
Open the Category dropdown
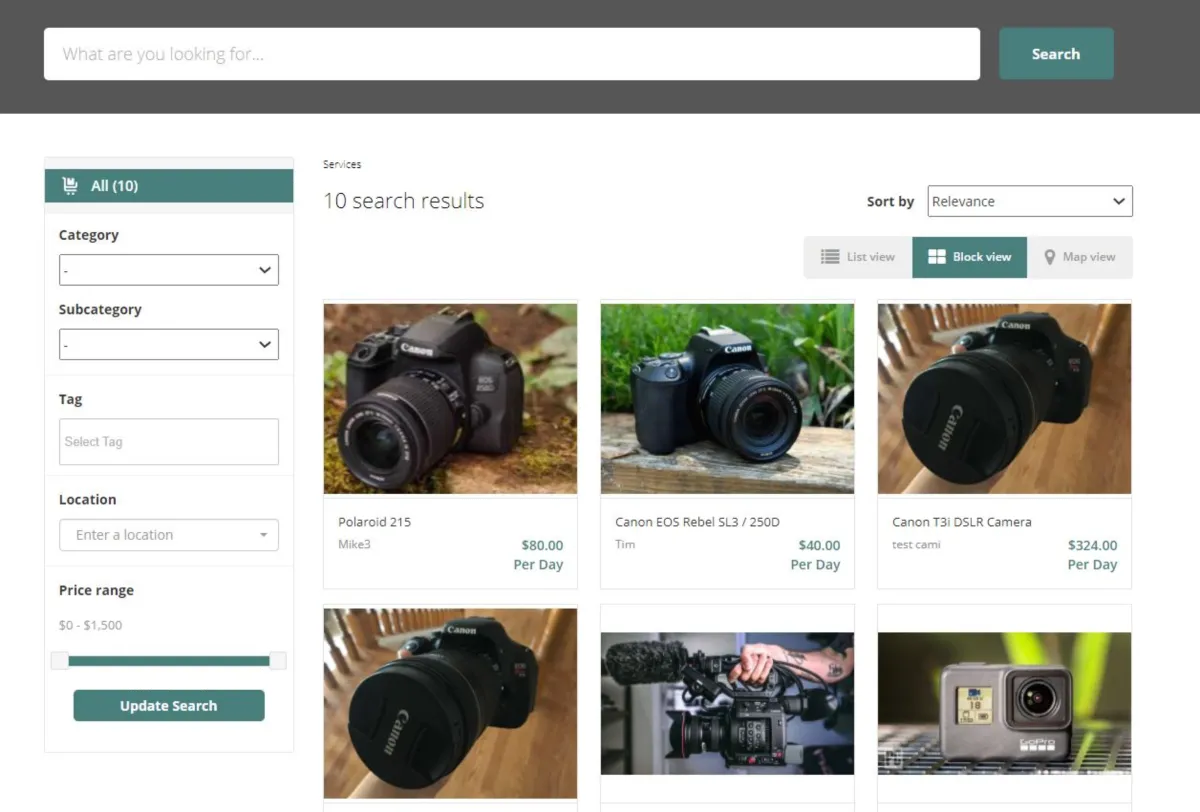pyautogui.click(x=169, y=270)
